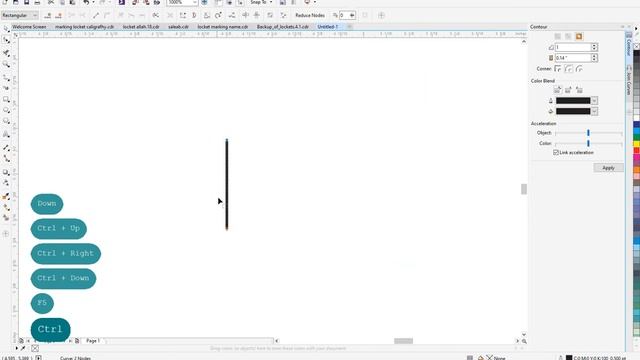The width and height of the screenshot is (640, 360).
Task: Toggle the Link acceleration checkbox
Action: click(x=556, y=152)
